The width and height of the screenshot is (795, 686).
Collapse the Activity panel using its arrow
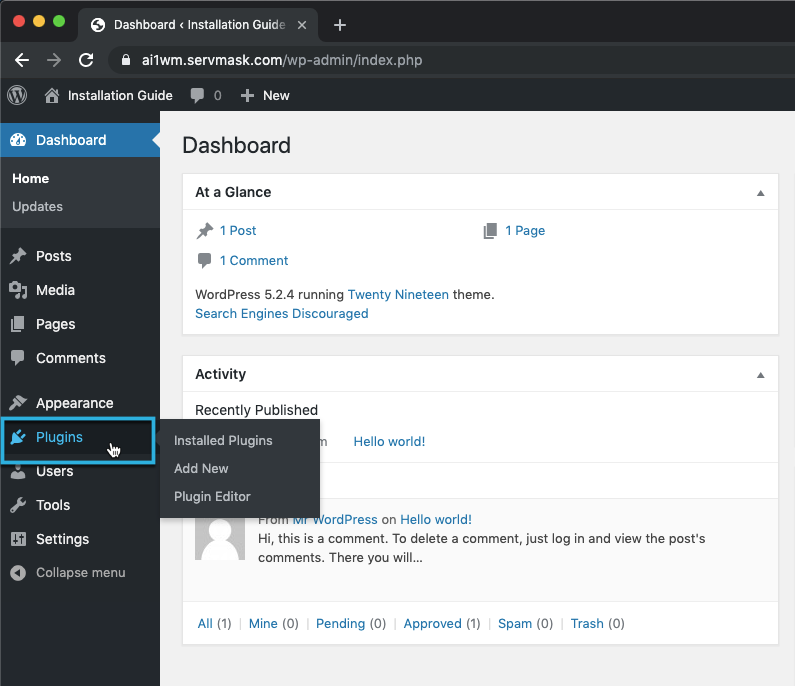[760, 375]
